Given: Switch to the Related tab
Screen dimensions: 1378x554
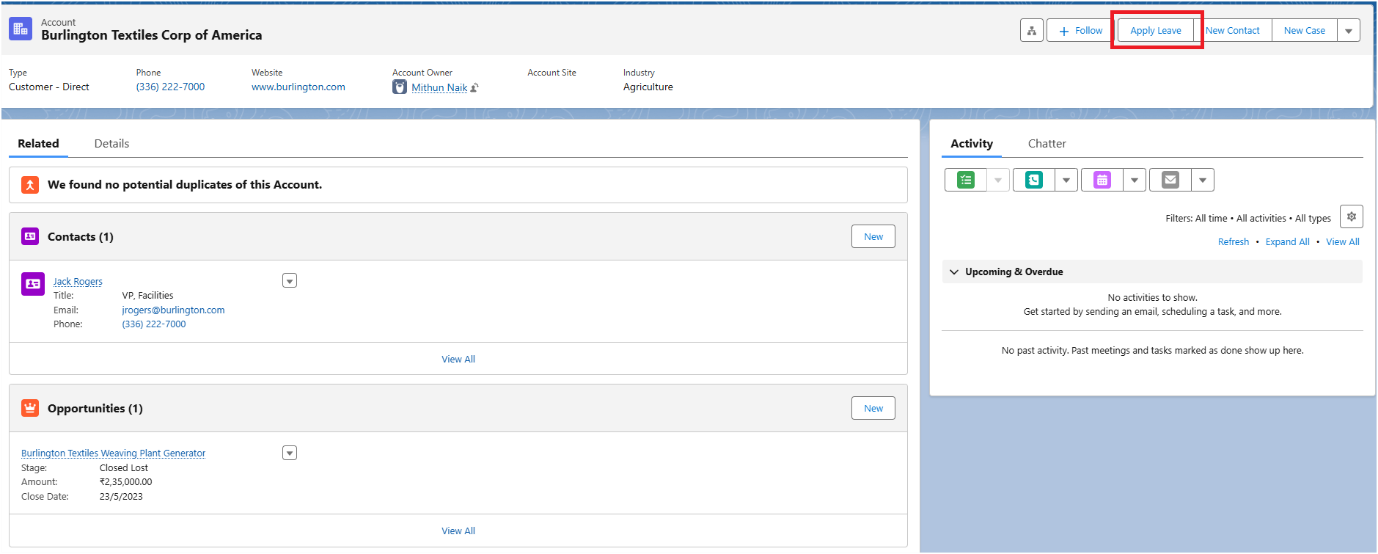Looking at the screenshot, I should [x=38, y=144].
